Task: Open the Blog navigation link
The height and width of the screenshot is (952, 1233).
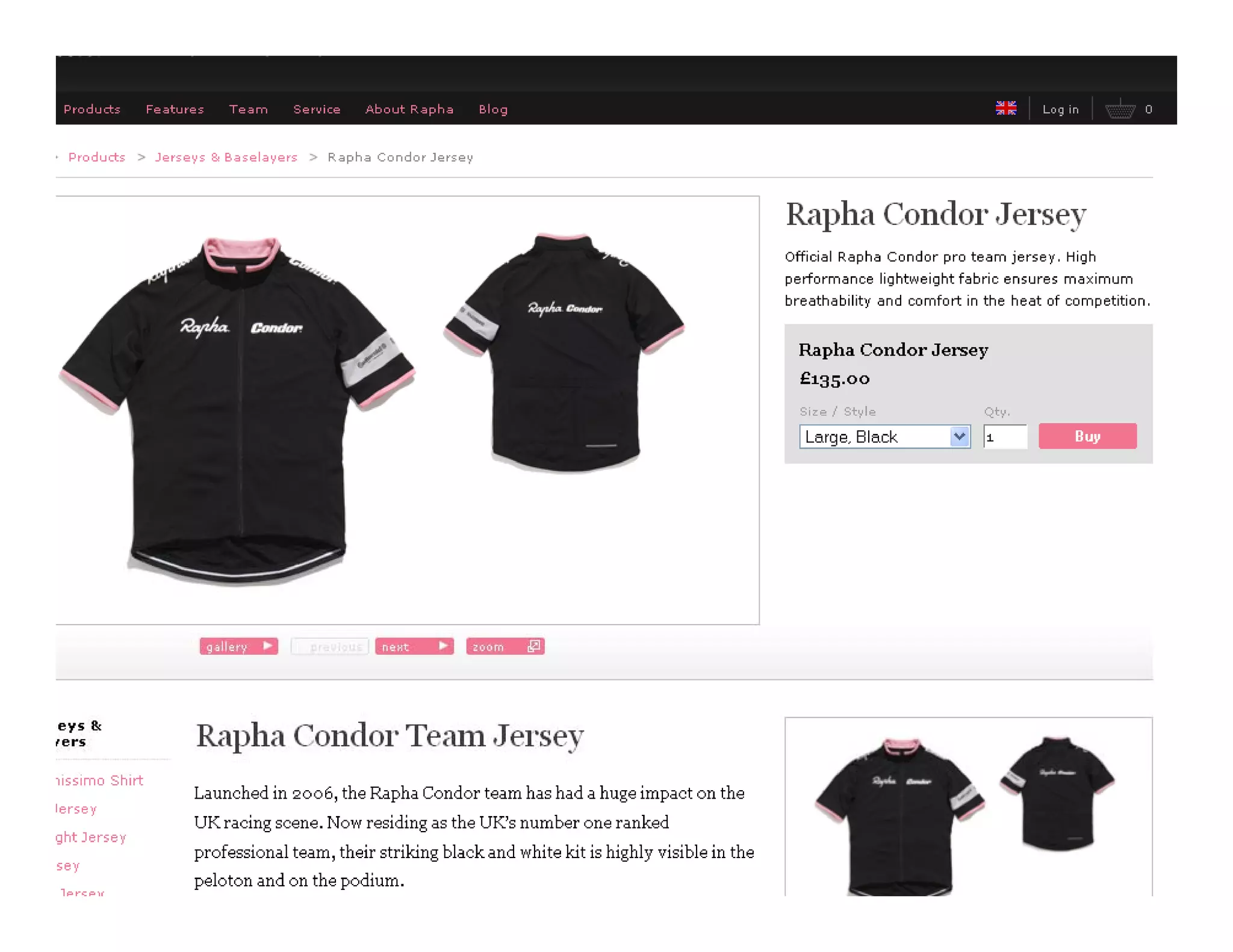Action: coord(493,109)
